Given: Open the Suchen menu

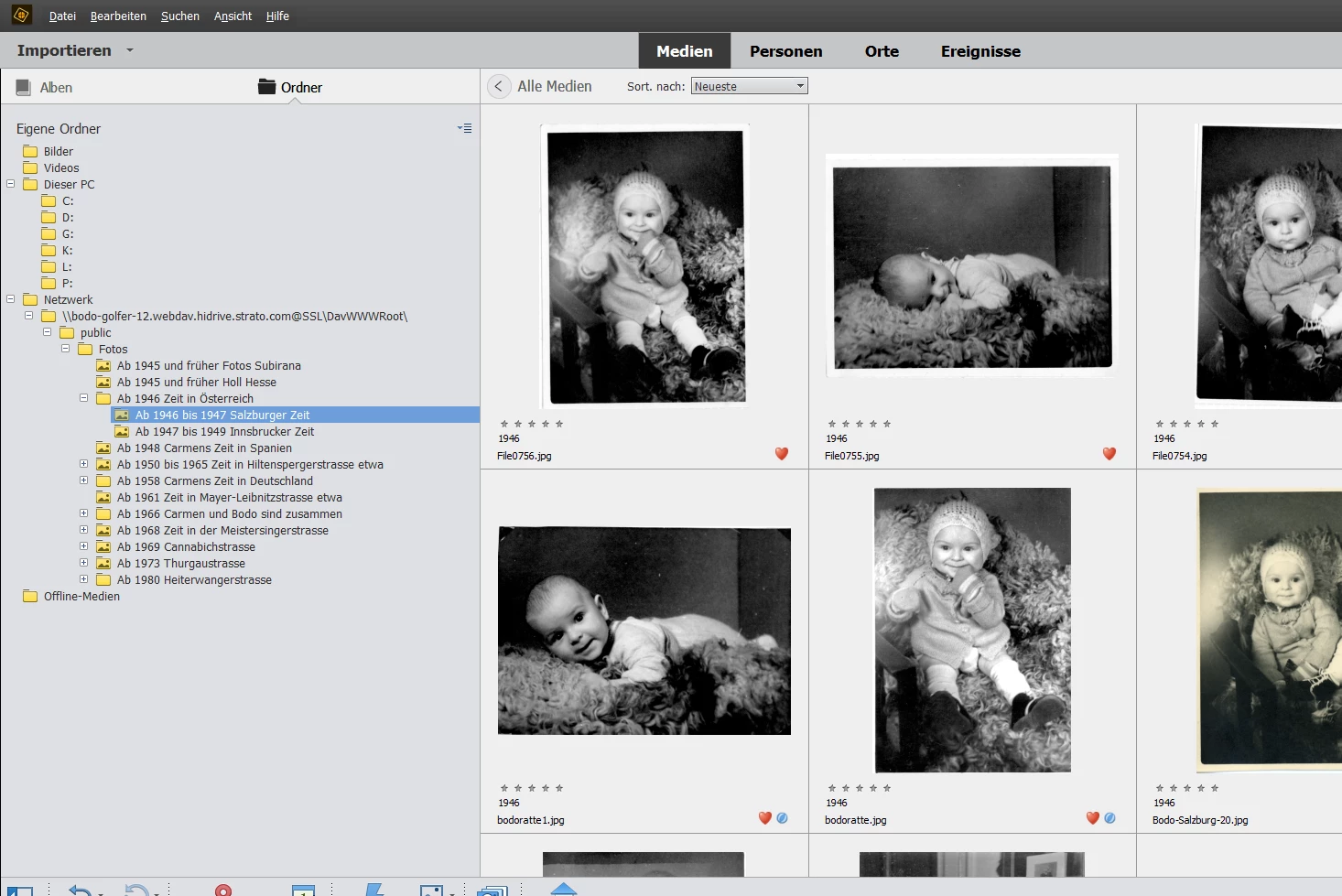Looking at the screenshot, I should [x=180, y=16].
